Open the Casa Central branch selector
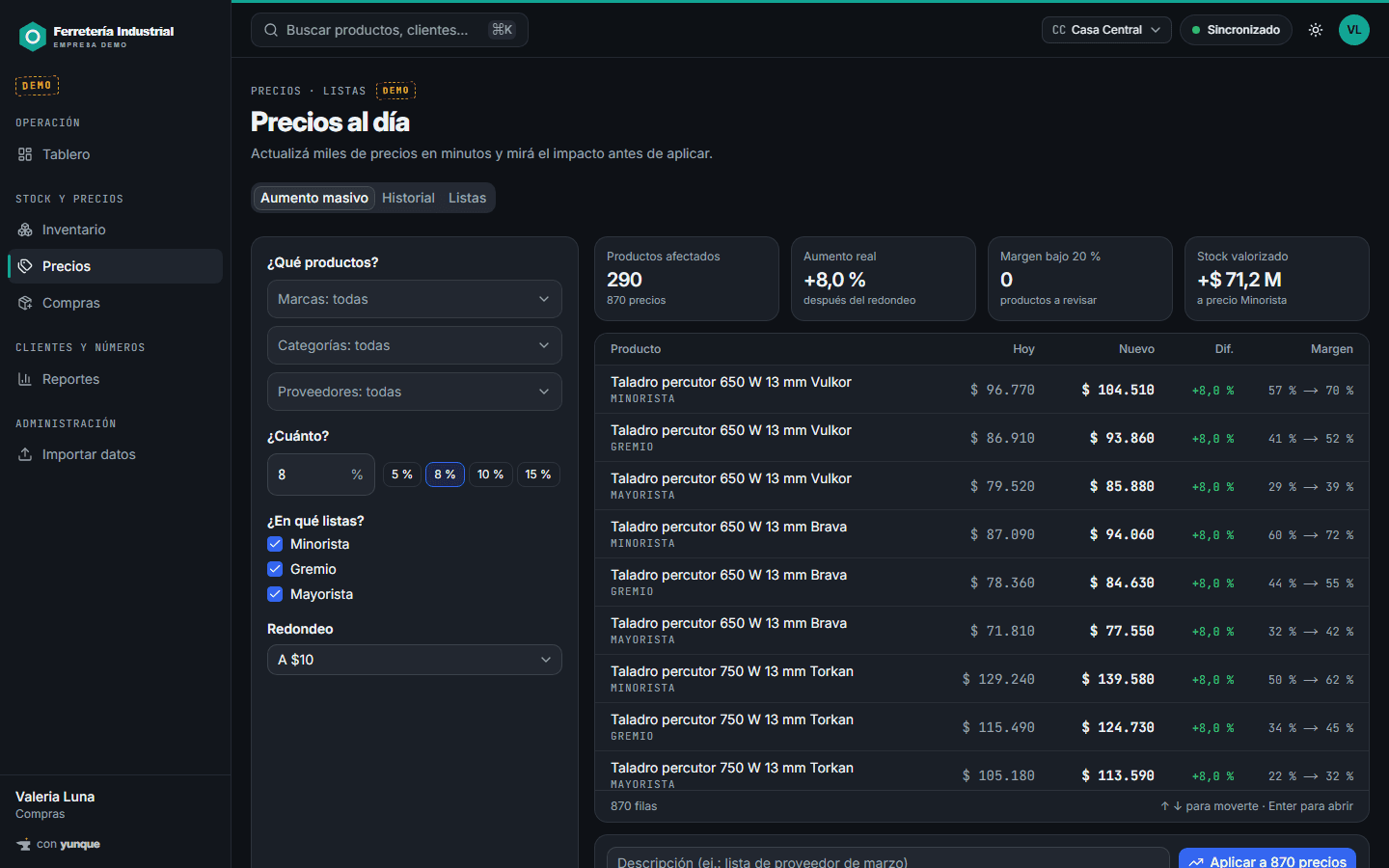The image size is (1389, 868). (x=1106, y=30)
